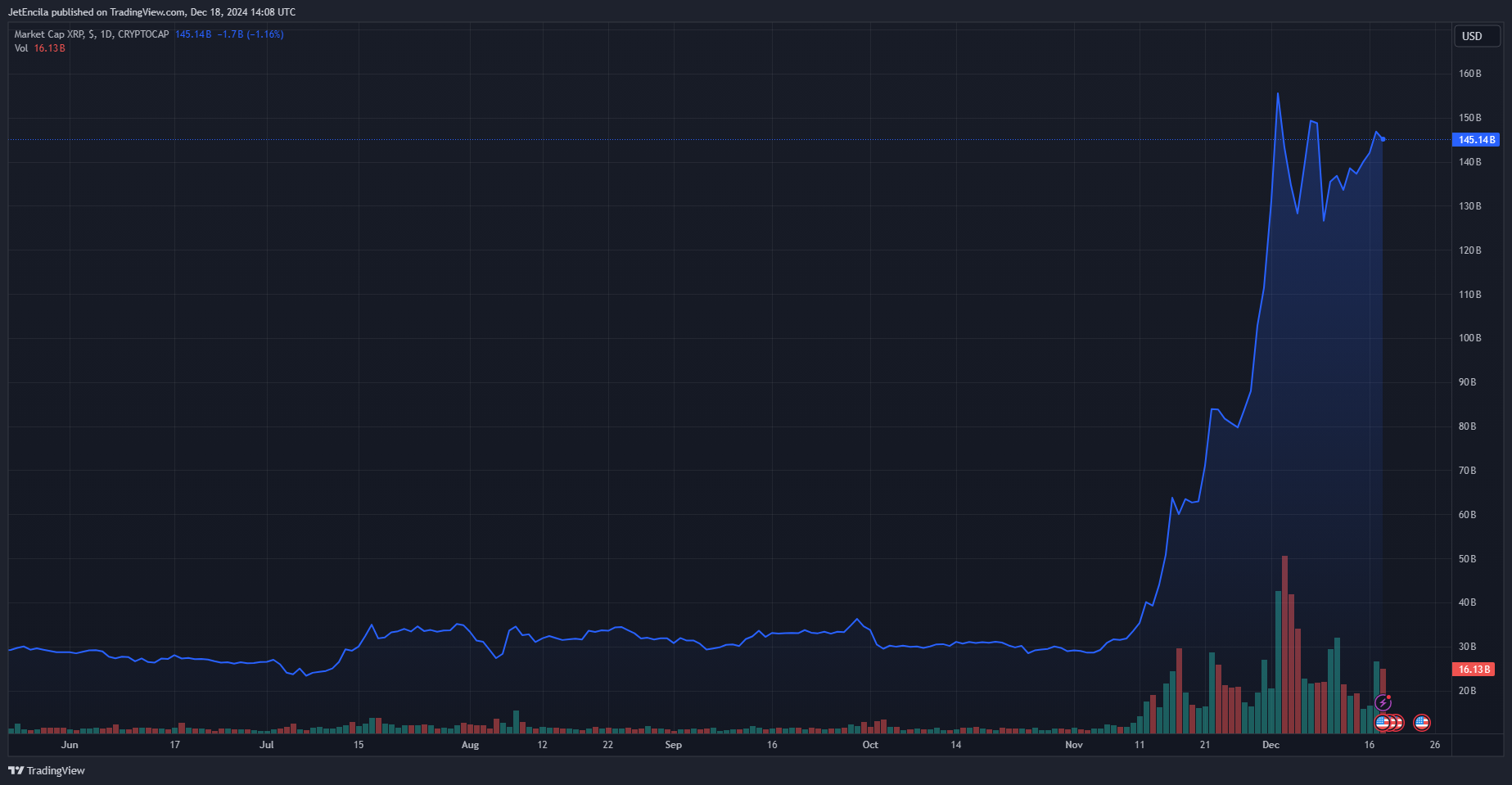1512x785 pixels.
Task: Click the TradingView logo at bottom left
Action: [x=47, y=770]
